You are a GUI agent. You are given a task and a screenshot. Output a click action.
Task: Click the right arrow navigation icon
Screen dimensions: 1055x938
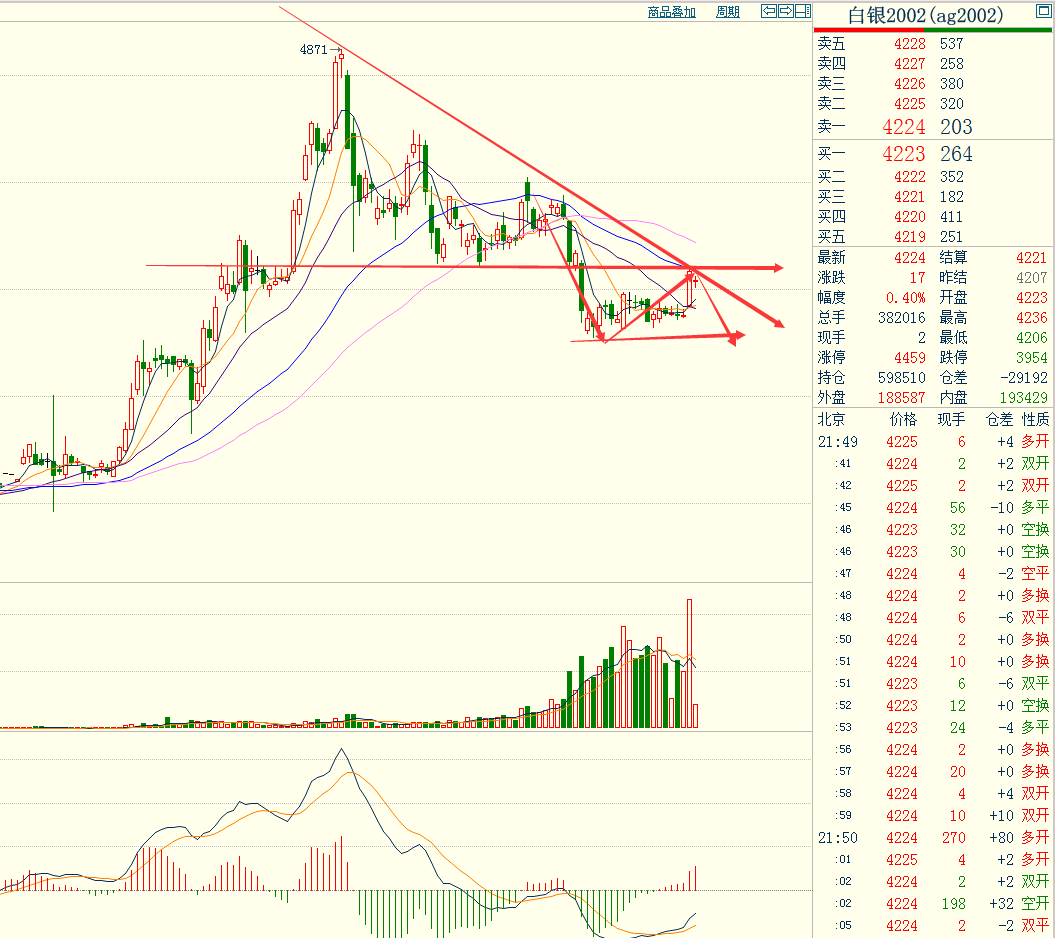click(x=786, y=11)
